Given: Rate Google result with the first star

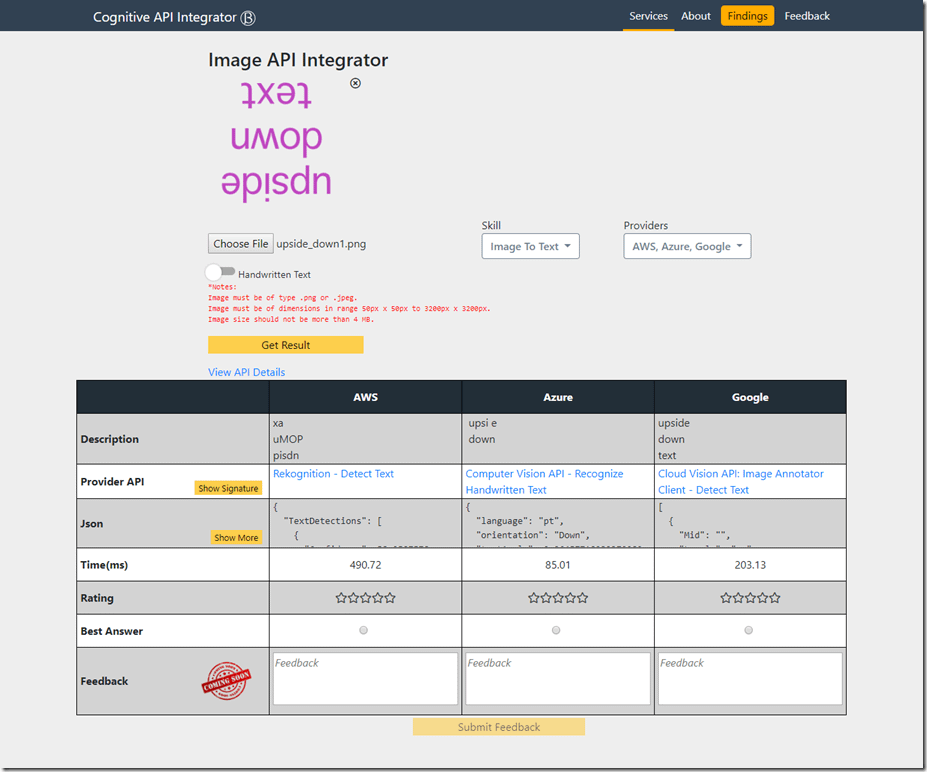Looking at the screenshot, I should click(x=727, y=598).
